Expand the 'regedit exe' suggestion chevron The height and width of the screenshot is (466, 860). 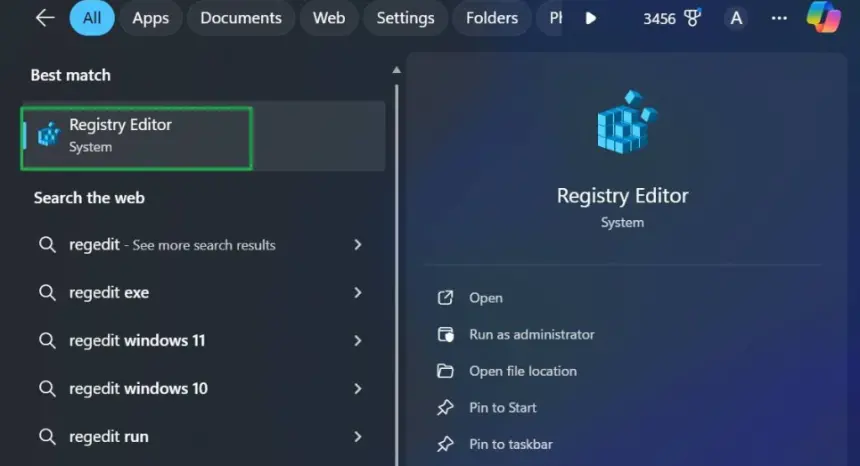[358, 293]
